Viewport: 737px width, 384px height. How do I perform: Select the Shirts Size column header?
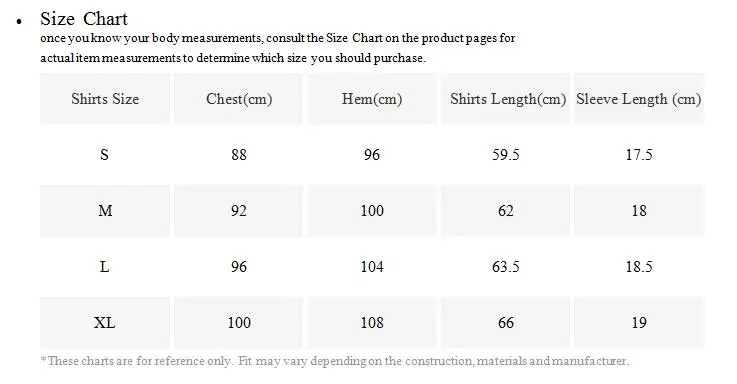105,99
